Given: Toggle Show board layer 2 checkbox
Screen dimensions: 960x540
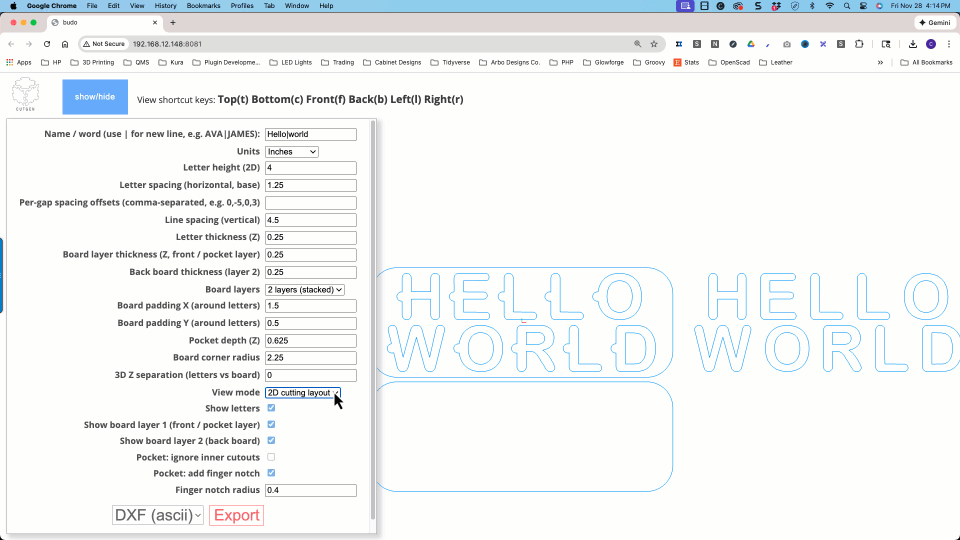Looking at the screenshot, I should click(x=271, y=440).
